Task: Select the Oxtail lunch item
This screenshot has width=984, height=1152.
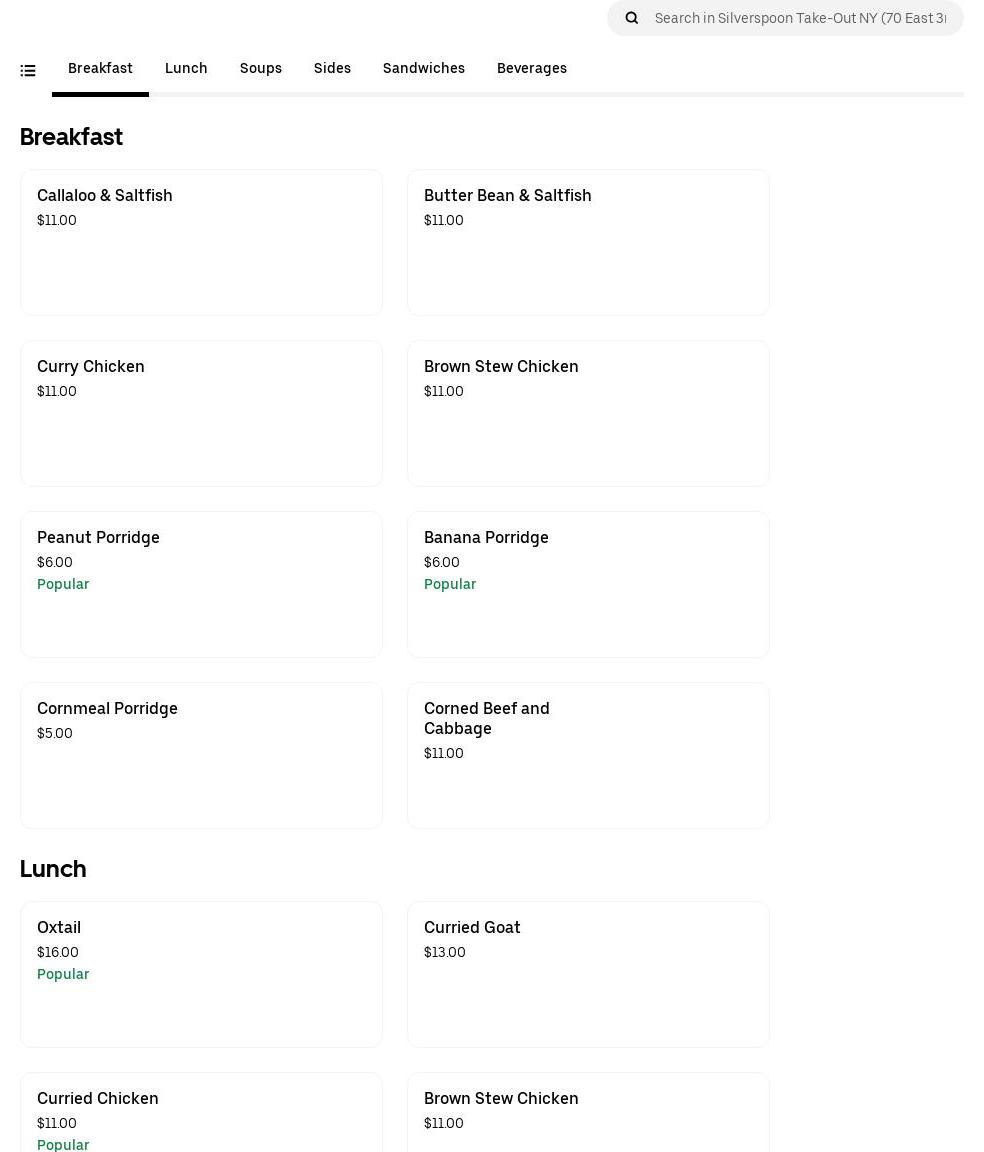Action: pyautogui.click(x=201, y=974)
